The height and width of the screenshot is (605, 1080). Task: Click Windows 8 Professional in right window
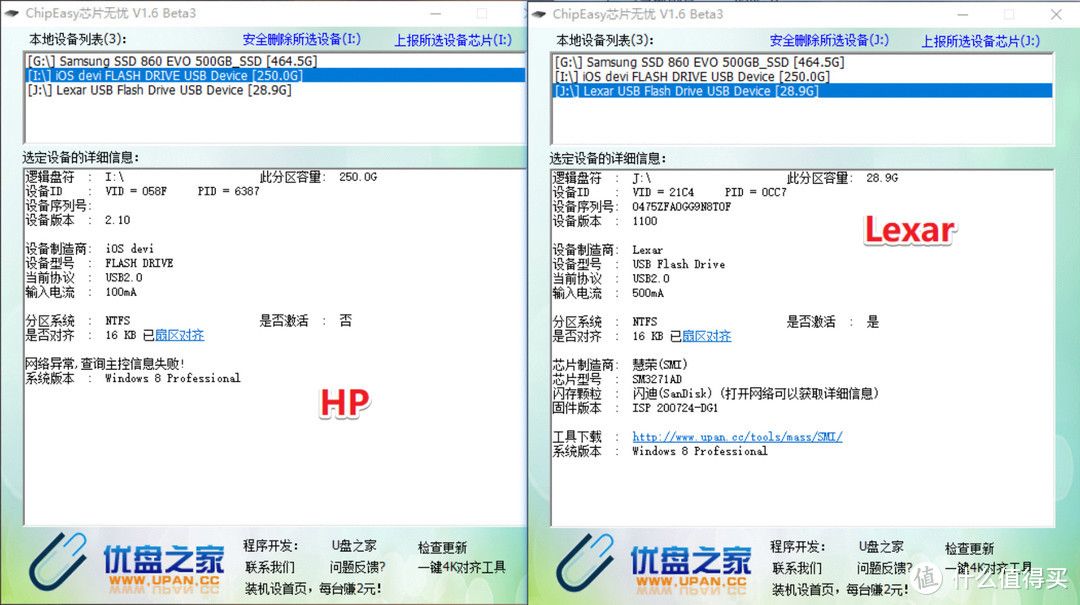coord(699,451)
